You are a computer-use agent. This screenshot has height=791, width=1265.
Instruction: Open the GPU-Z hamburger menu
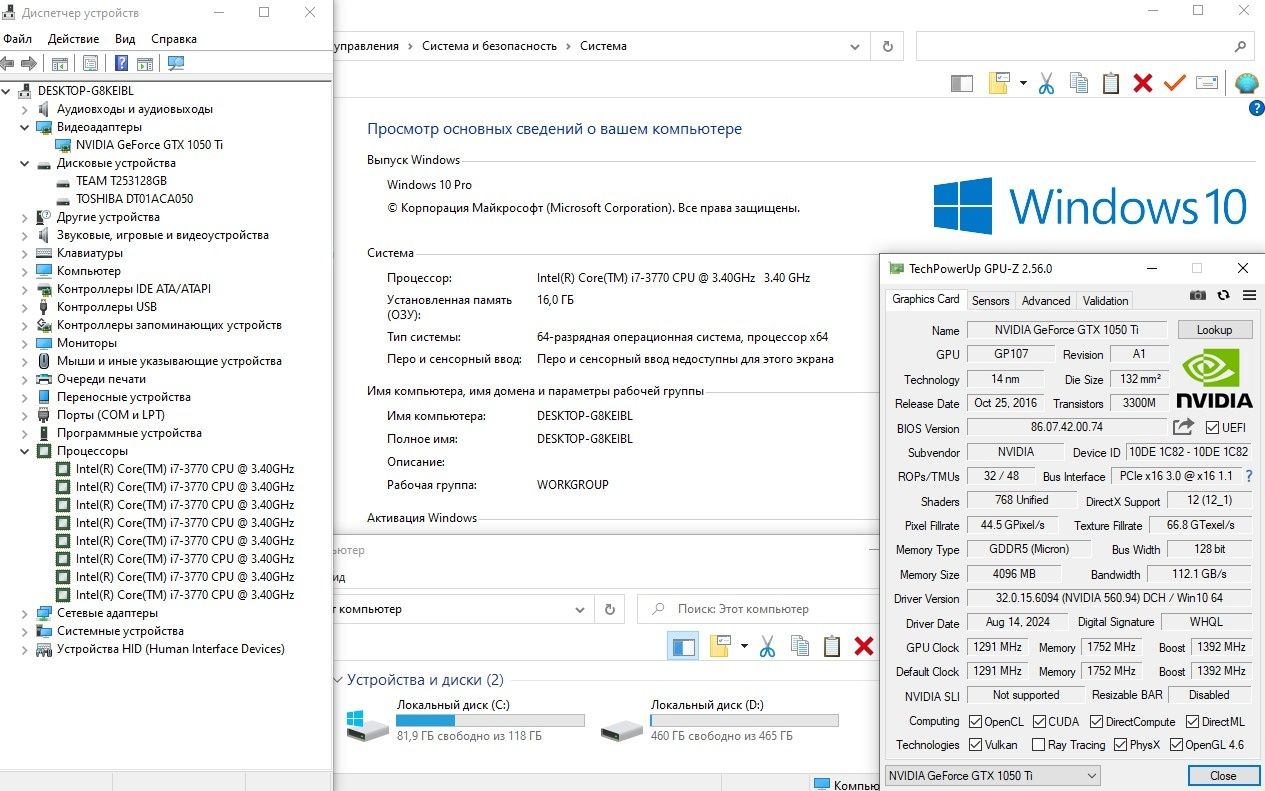tap(1249, 295)
